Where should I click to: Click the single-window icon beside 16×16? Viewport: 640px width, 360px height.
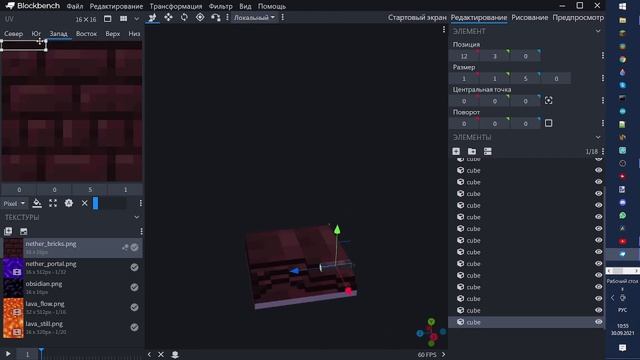point(107,19)
